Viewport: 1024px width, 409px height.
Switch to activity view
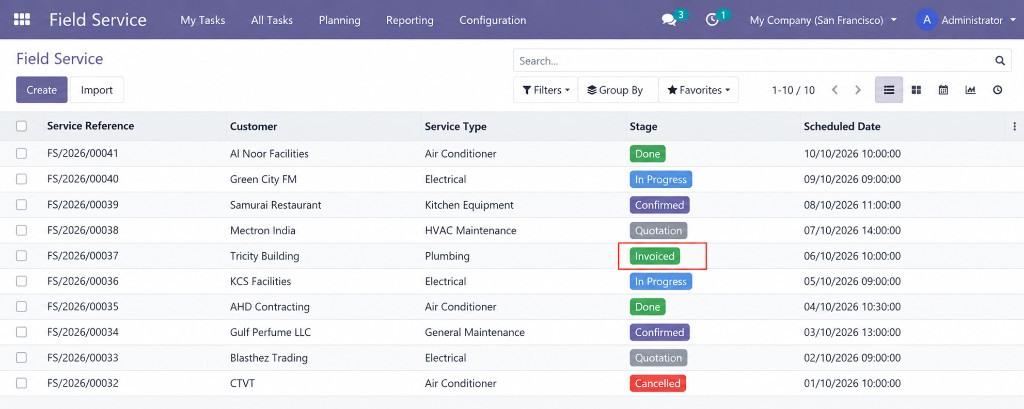coord(997,90)
